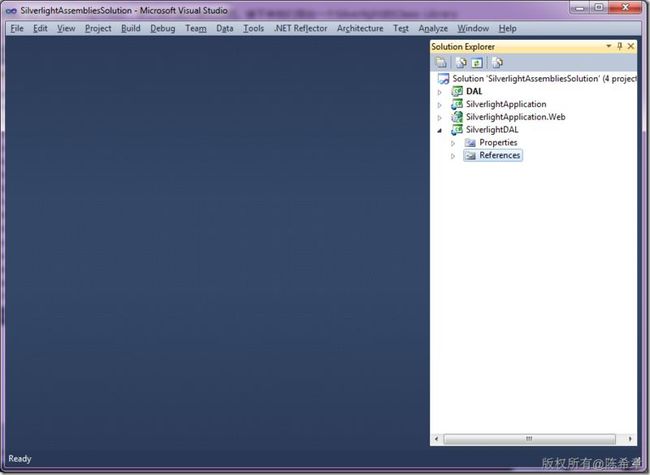650x475 pixels.
Task: Click the rightmost Solution Explorer toolbar icon
Action: point(497,63)
